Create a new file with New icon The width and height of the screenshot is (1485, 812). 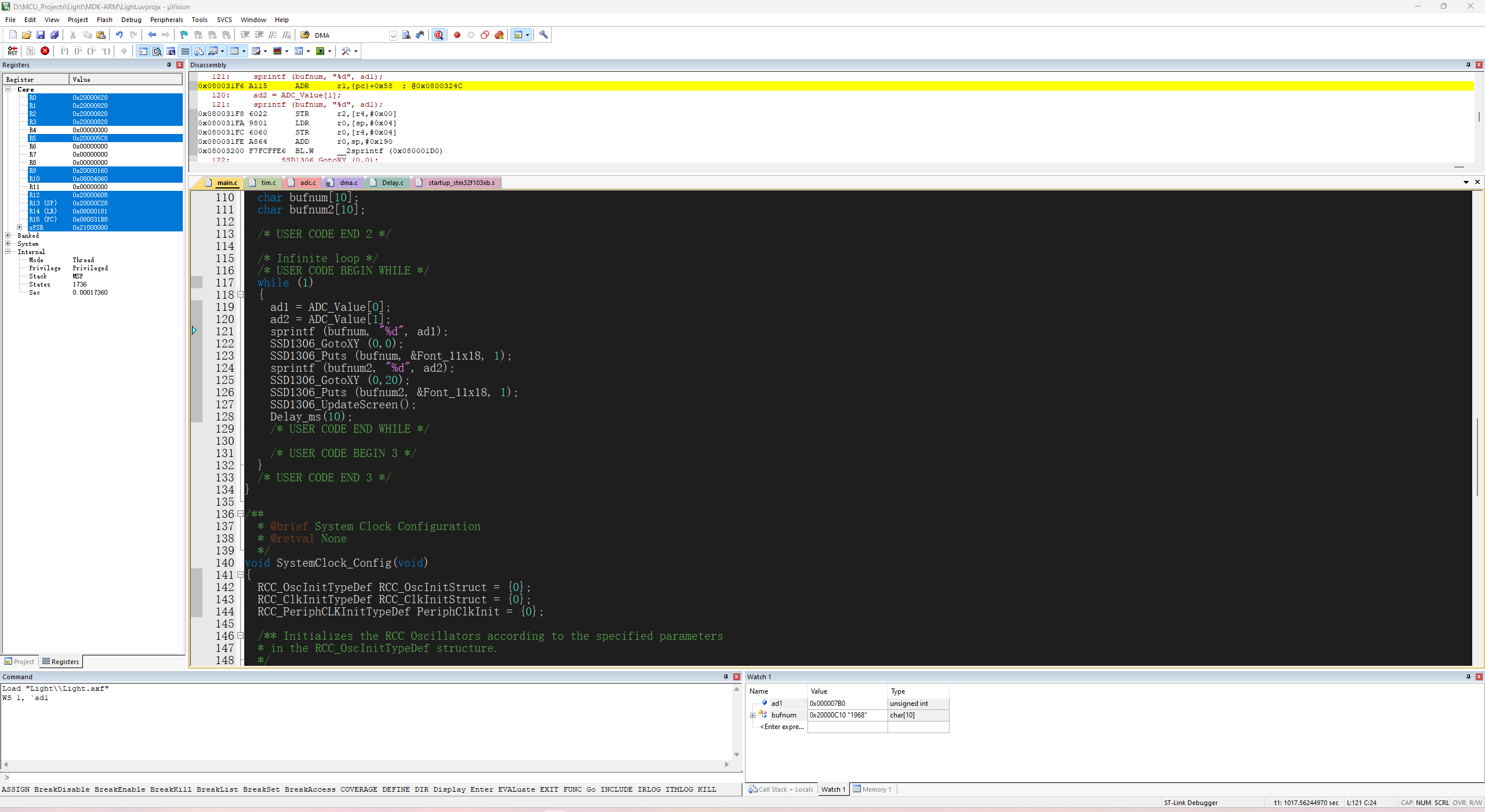[x=13, y=35]
